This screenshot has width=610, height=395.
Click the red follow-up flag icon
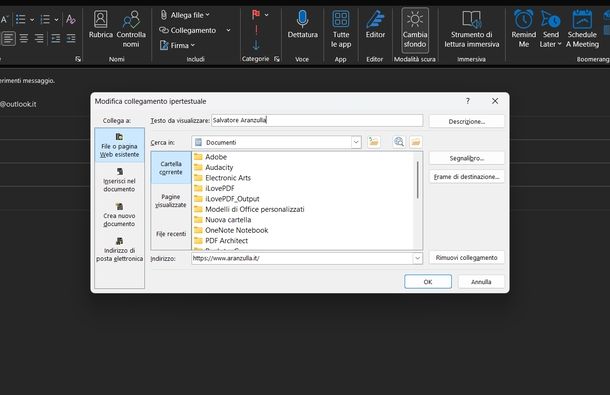pos(256,15)
